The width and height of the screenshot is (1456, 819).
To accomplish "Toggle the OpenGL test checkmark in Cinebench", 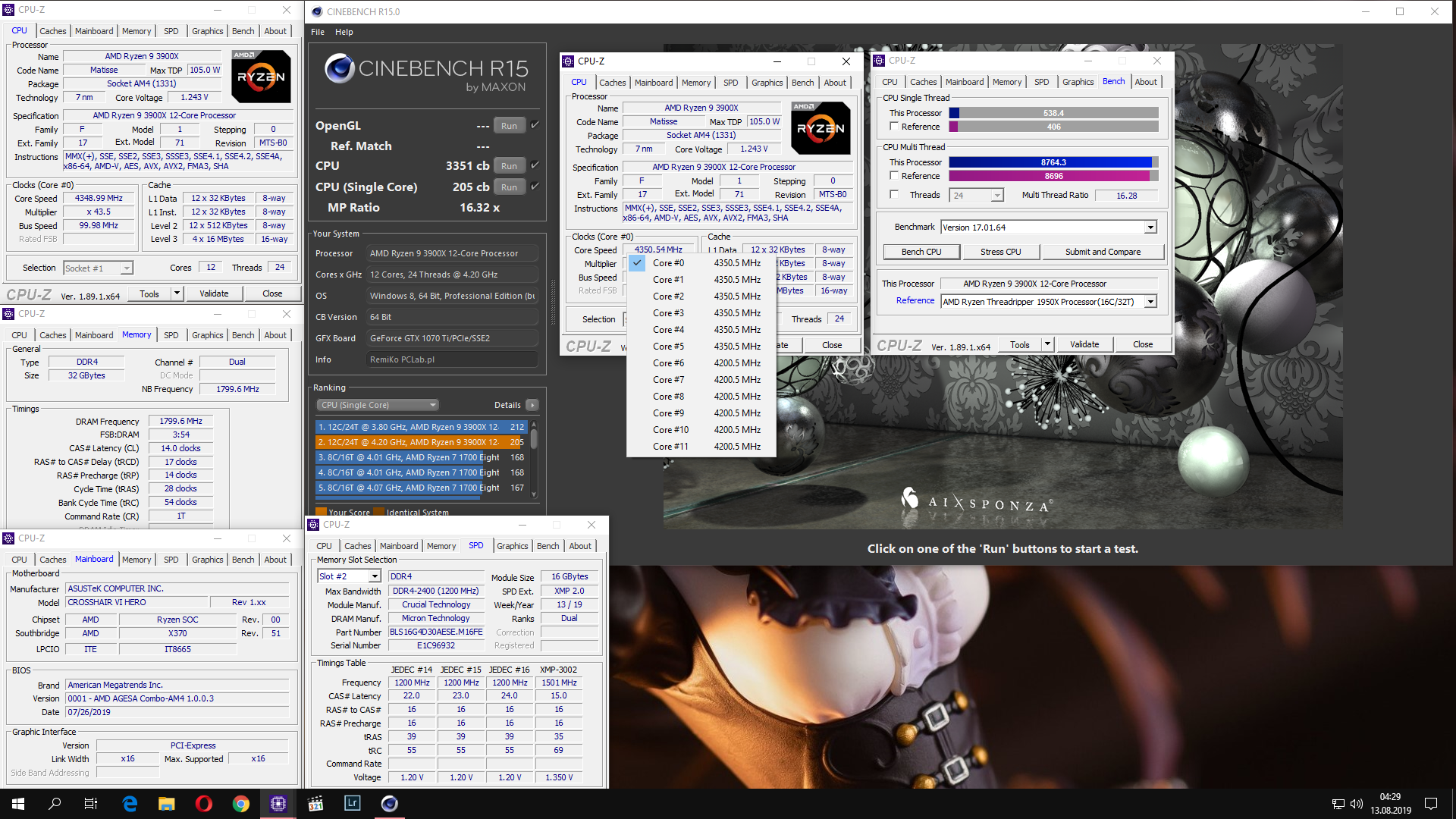I will pos(535,125).
